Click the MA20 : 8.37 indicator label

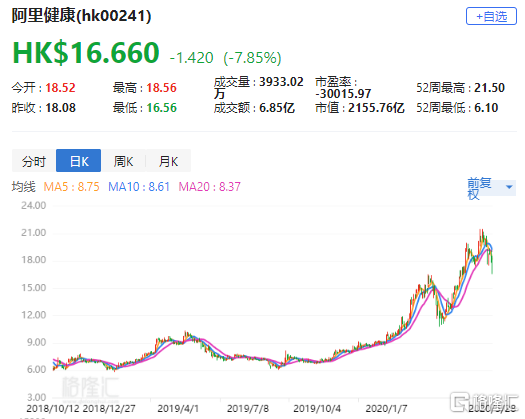click(210, 187)
